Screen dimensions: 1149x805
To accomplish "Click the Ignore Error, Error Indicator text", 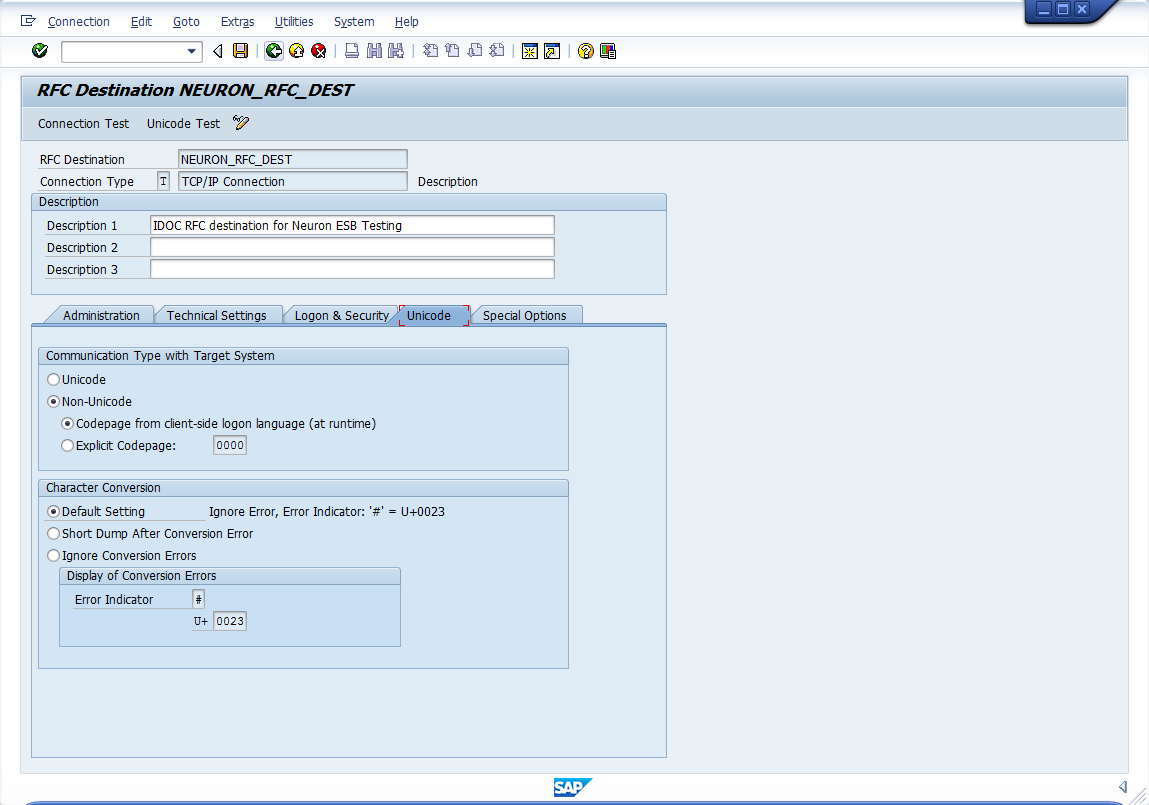I will [327, 511].
